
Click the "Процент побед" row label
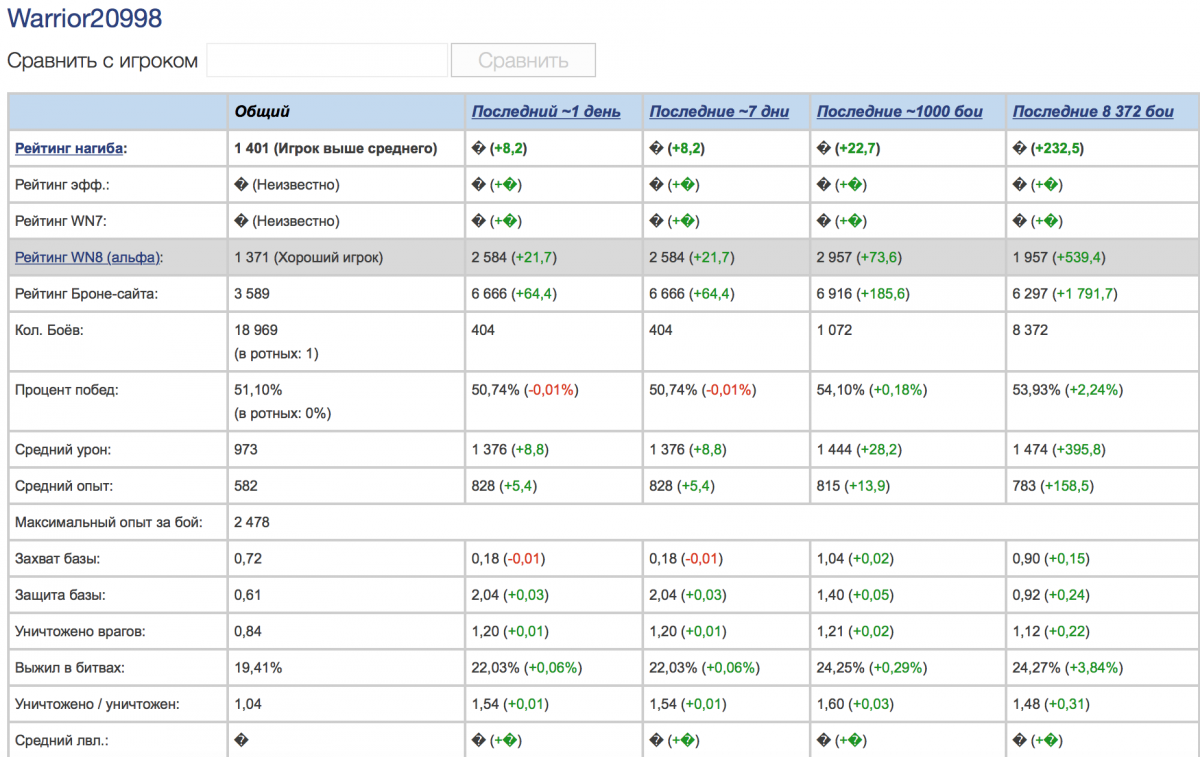coord(67,390)
